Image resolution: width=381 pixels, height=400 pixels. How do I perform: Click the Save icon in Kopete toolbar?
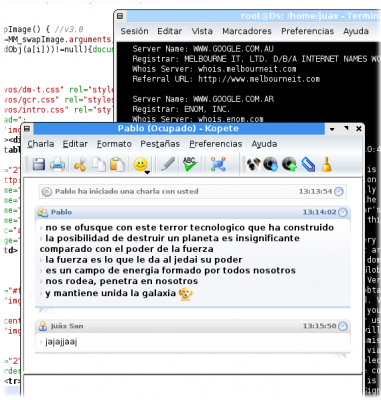[39, 164]
